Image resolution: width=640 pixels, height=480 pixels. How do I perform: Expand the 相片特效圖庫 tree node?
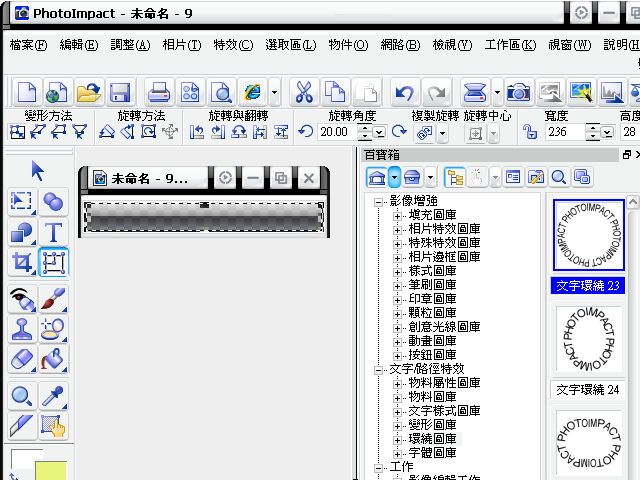pyautogui.click(x=397, y=230)
